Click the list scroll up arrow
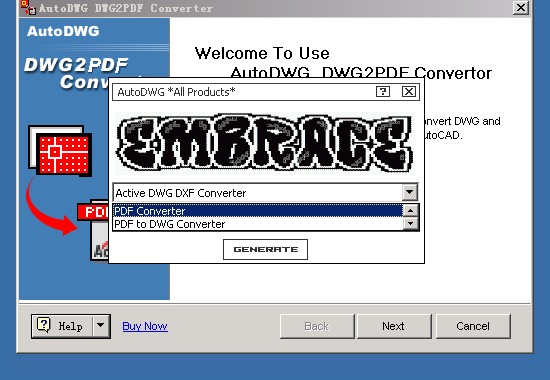Image resolution: width=550 pixels, height=380 pixels. 410,211
